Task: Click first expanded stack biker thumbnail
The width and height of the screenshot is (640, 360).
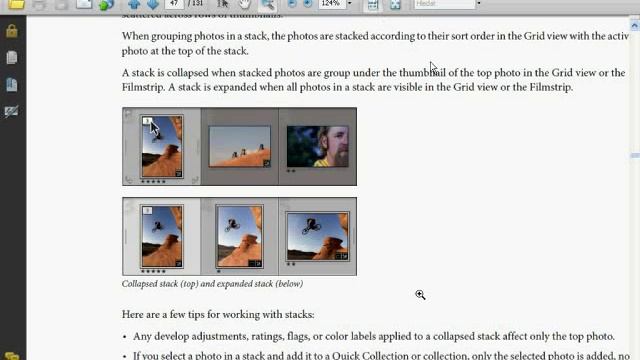Action: pyautogui.click(x=162, y=237)
